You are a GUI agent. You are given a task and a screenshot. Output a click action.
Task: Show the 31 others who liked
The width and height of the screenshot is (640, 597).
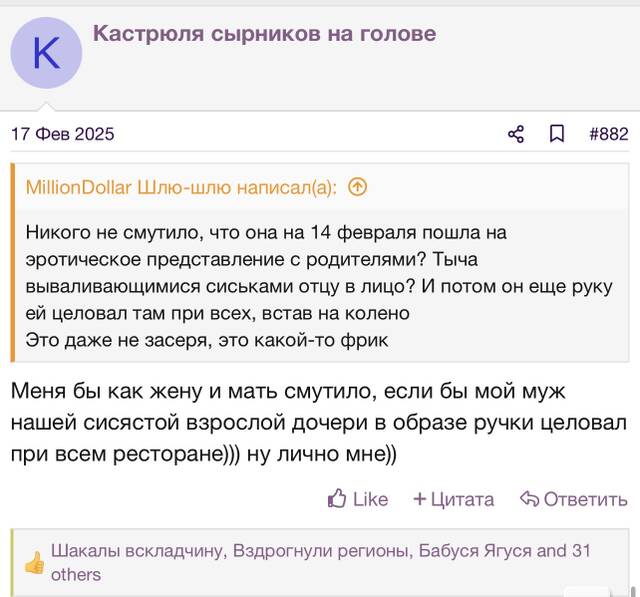click(x=321, y=563)
